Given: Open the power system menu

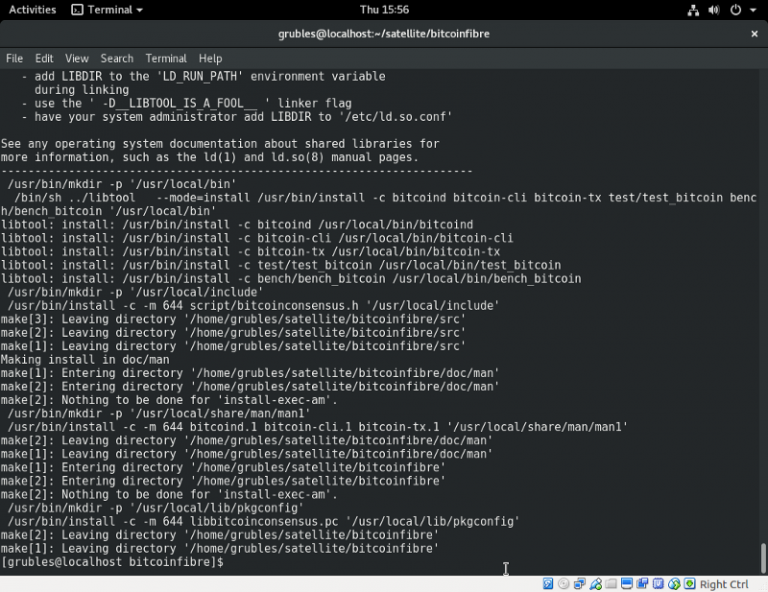Looking at the screenshot, I should tap(741, 10).
